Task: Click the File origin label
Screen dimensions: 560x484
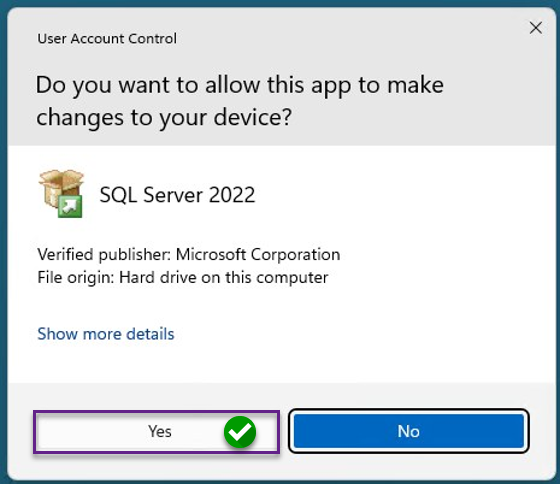Action: click(76, 278)
